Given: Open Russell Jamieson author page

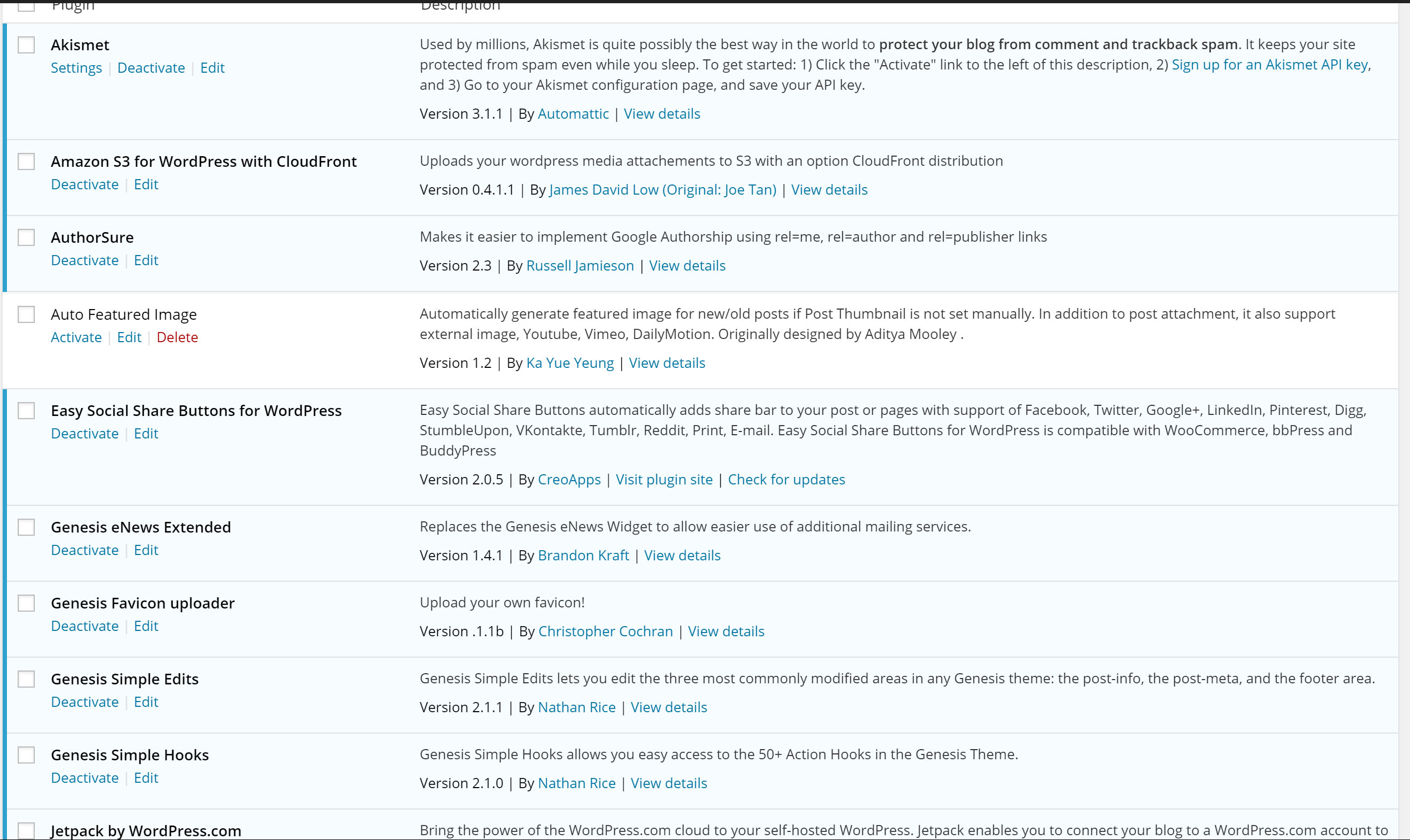Looking at the screenshot, I should point(580,265).
